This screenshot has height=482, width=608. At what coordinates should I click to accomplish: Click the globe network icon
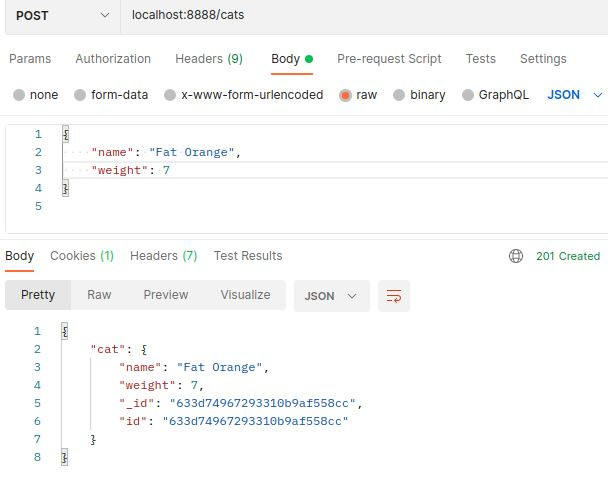pyautogui.click(x=516, y=256)
